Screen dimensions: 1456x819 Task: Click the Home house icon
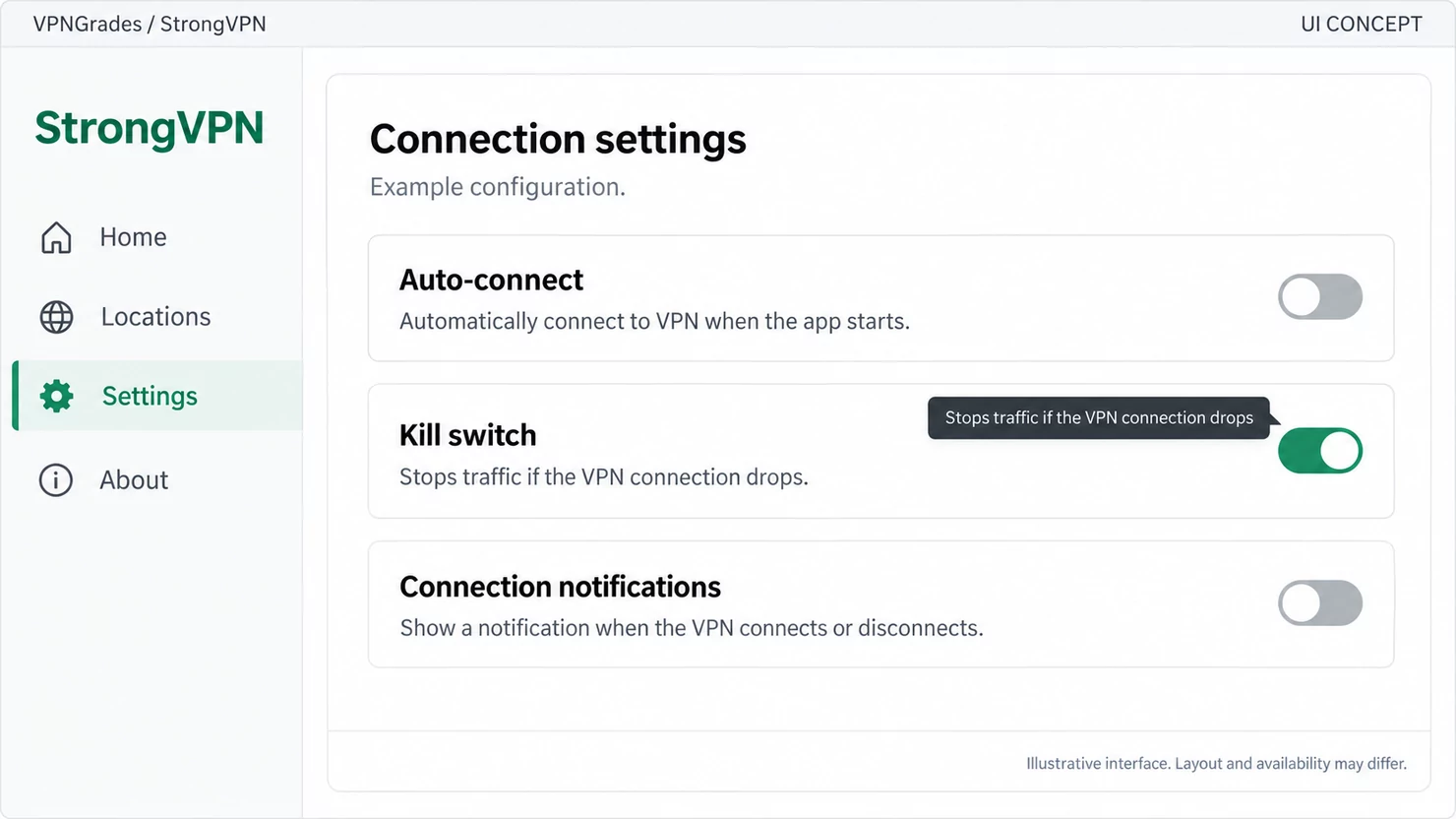[56, 237]
